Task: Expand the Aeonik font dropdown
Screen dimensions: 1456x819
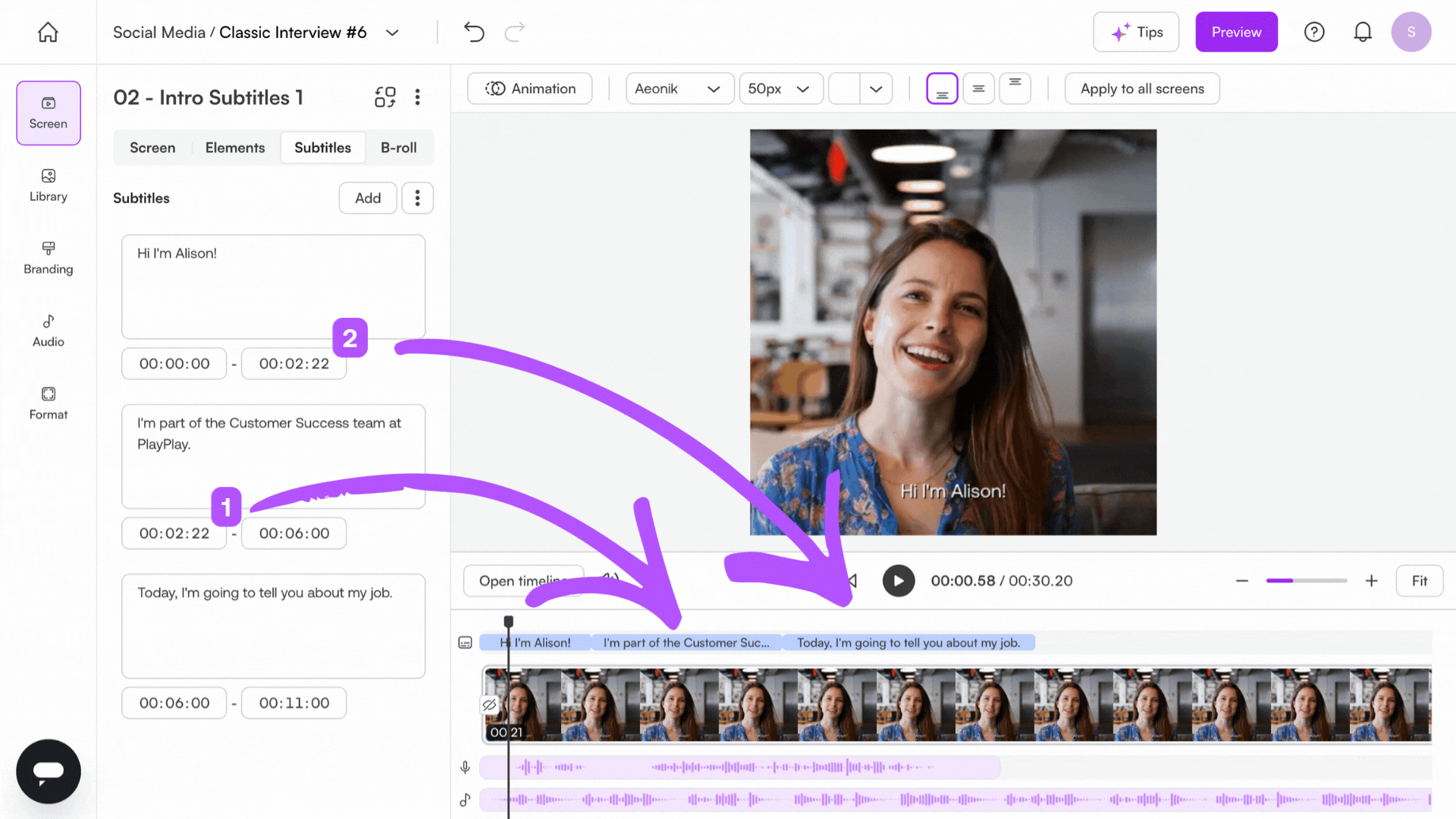Action: tap(679, 89)
